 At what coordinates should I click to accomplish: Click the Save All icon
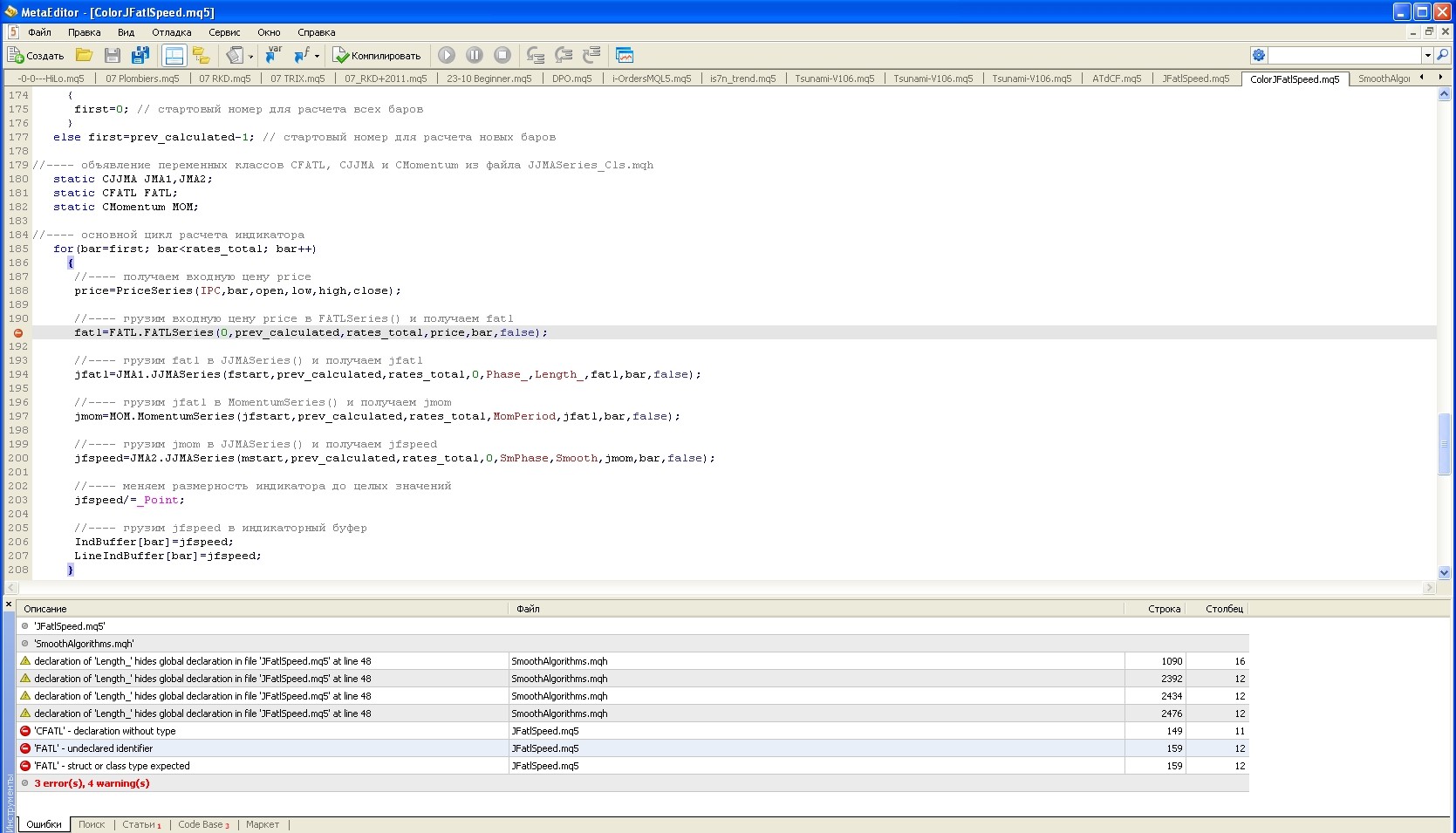140,55
